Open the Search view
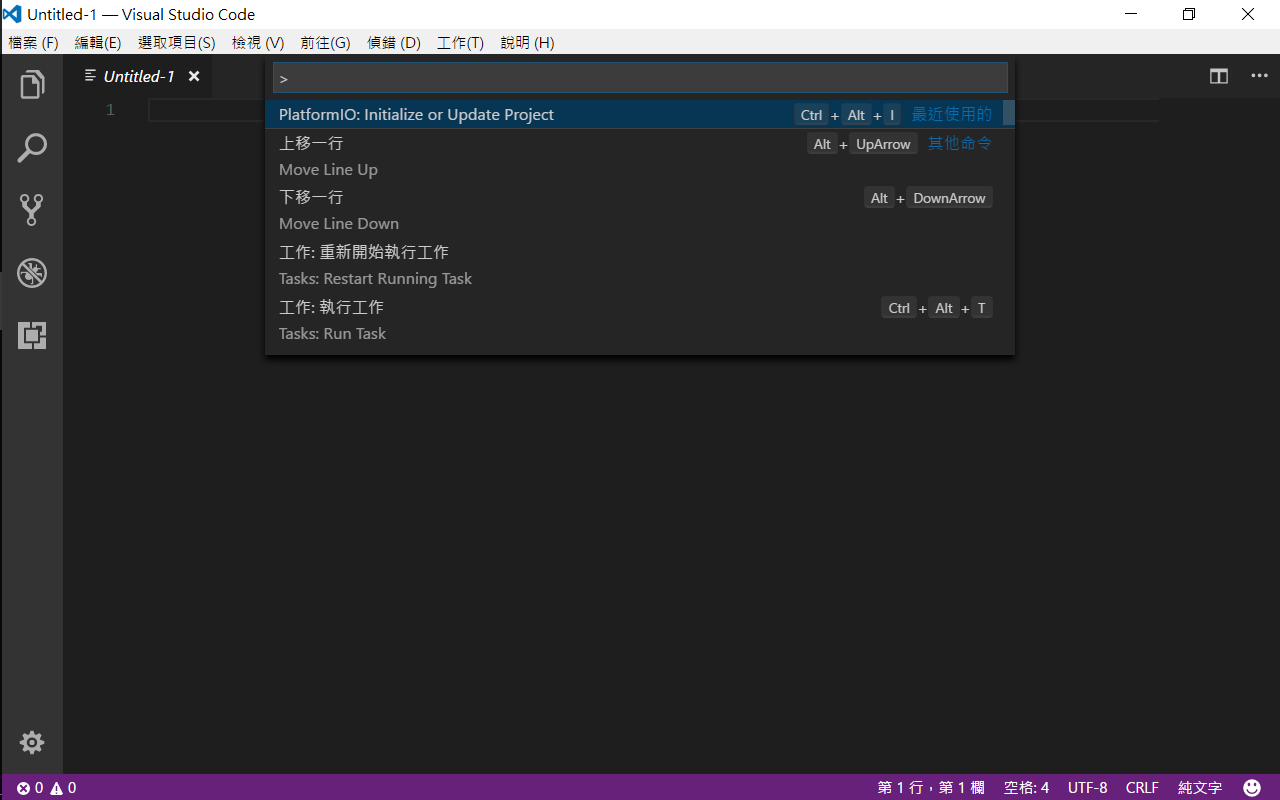The height and width of the screenshot is (800, 1280). click(31, 147)
